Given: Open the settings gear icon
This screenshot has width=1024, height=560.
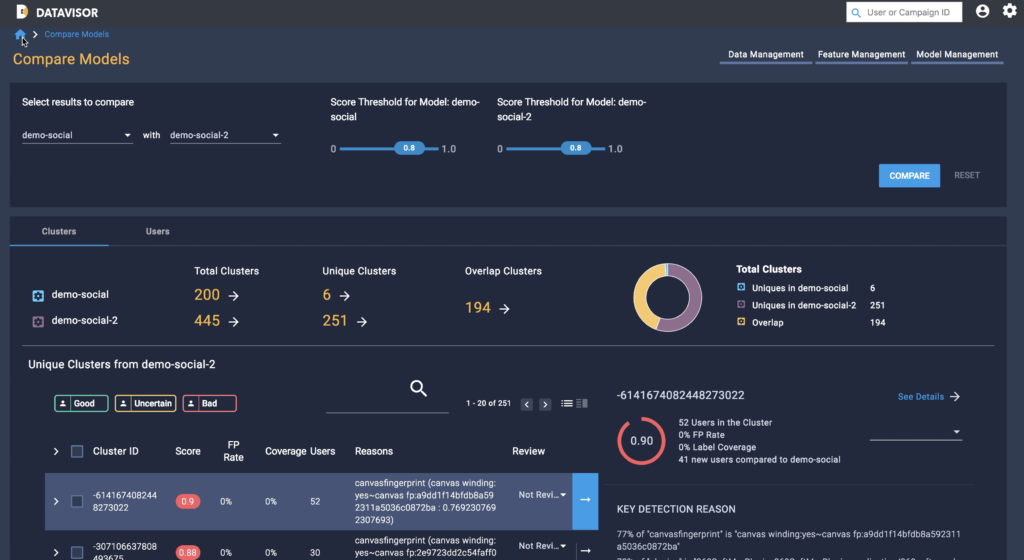Looking at the screenshot, I should [x=1010, y=11].
